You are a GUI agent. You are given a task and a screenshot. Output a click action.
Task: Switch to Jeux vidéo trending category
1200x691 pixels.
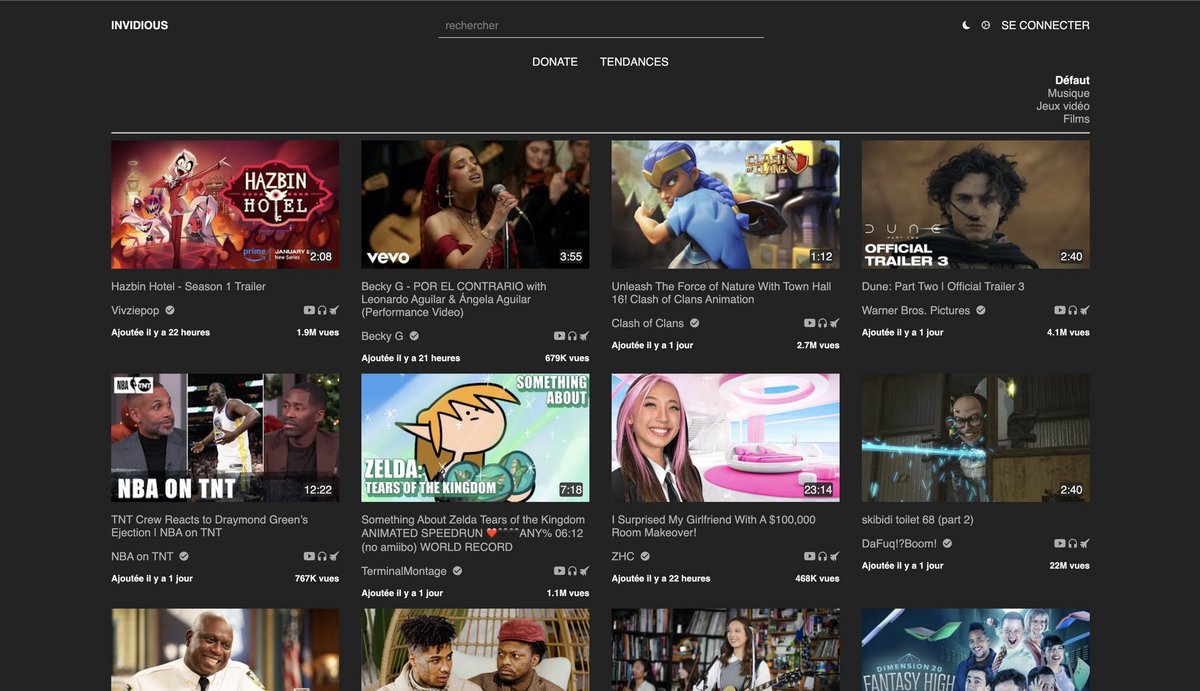click(1063, 106)
